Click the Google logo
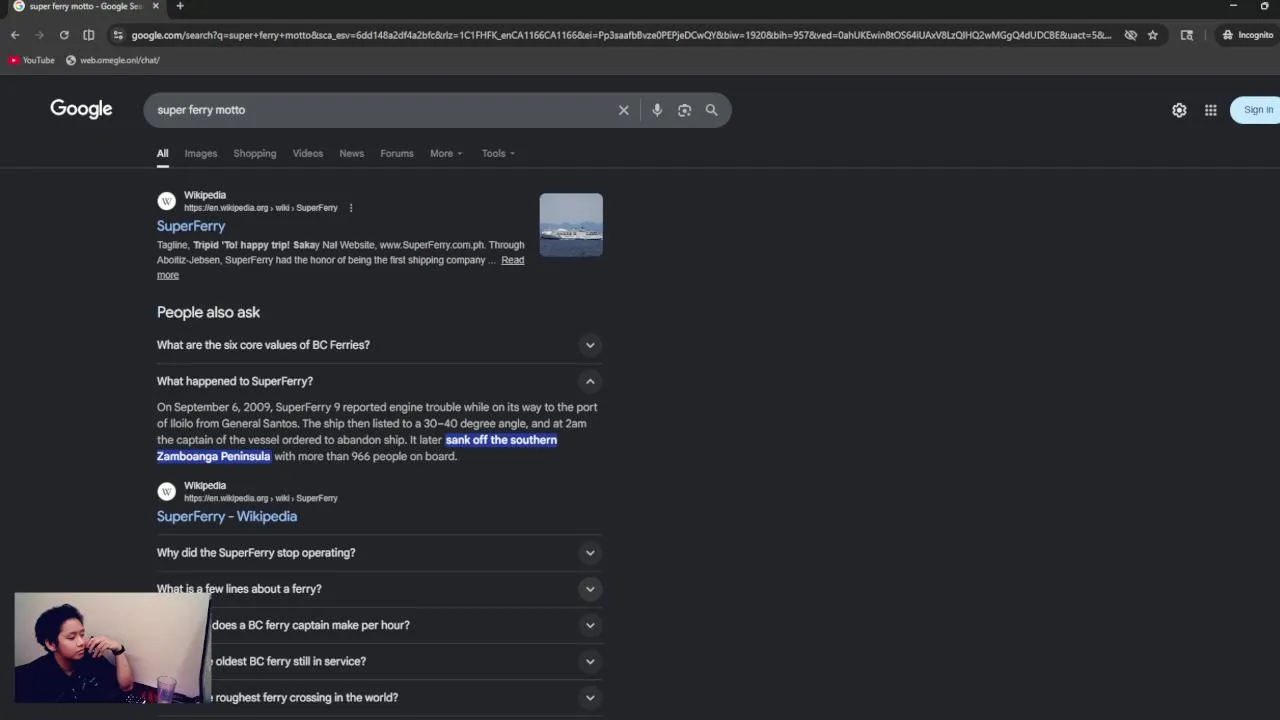 [x=81, y=109]
